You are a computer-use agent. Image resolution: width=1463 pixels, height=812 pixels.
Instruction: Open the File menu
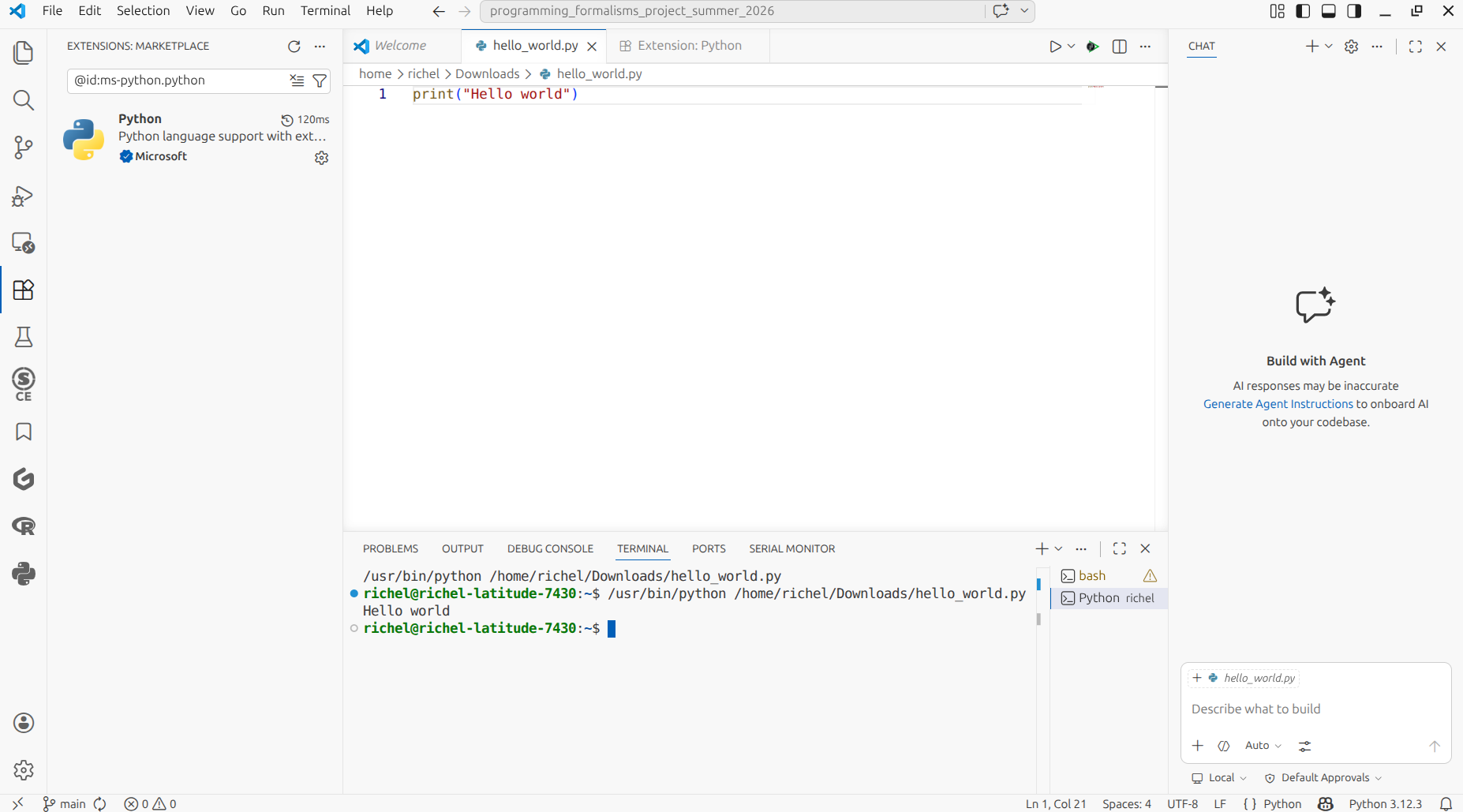point(52,11)
